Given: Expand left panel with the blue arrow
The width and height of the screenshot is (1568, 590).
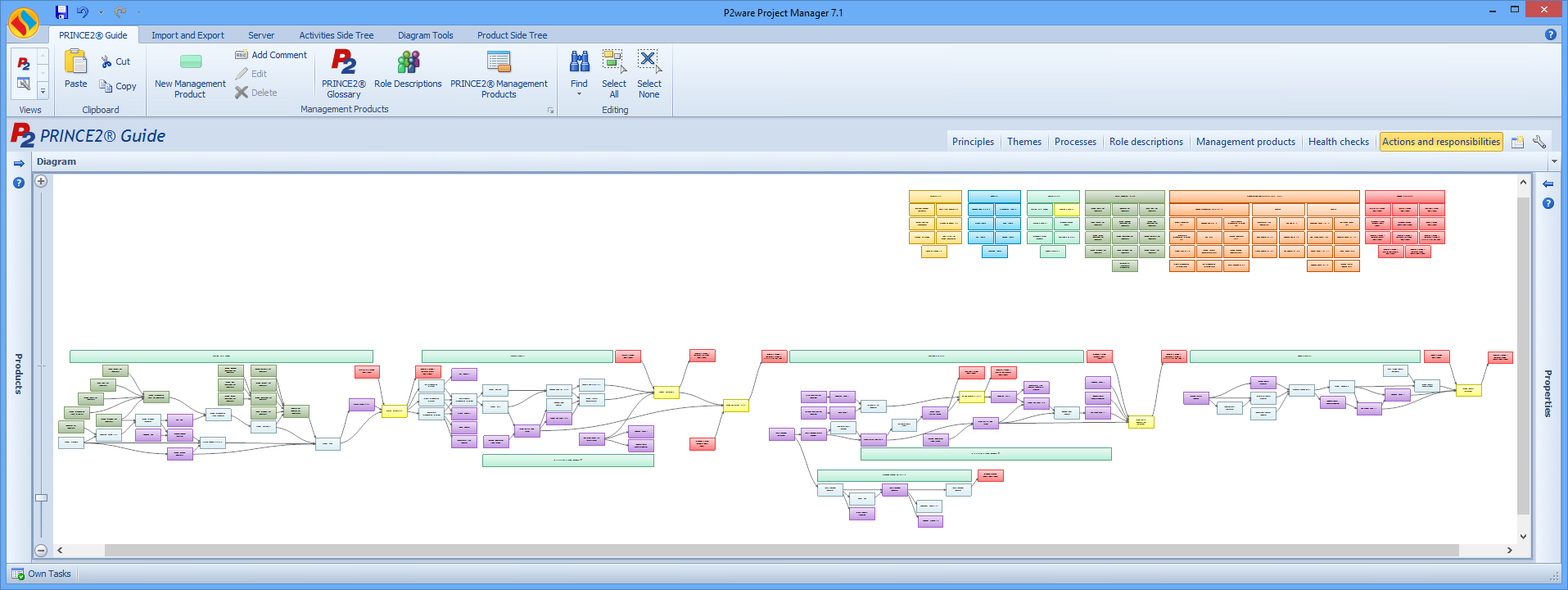Looking at the screenshot, I should point(19,164).
